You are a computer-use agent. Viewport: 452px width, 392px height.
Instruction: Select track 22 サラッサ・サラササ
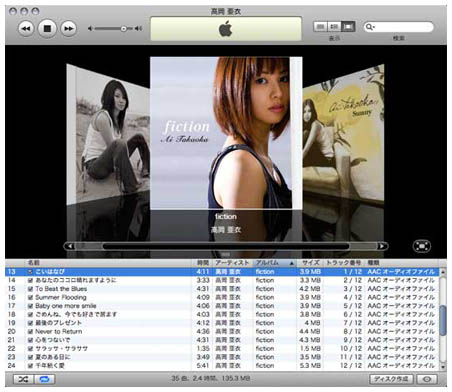point(222,349)
